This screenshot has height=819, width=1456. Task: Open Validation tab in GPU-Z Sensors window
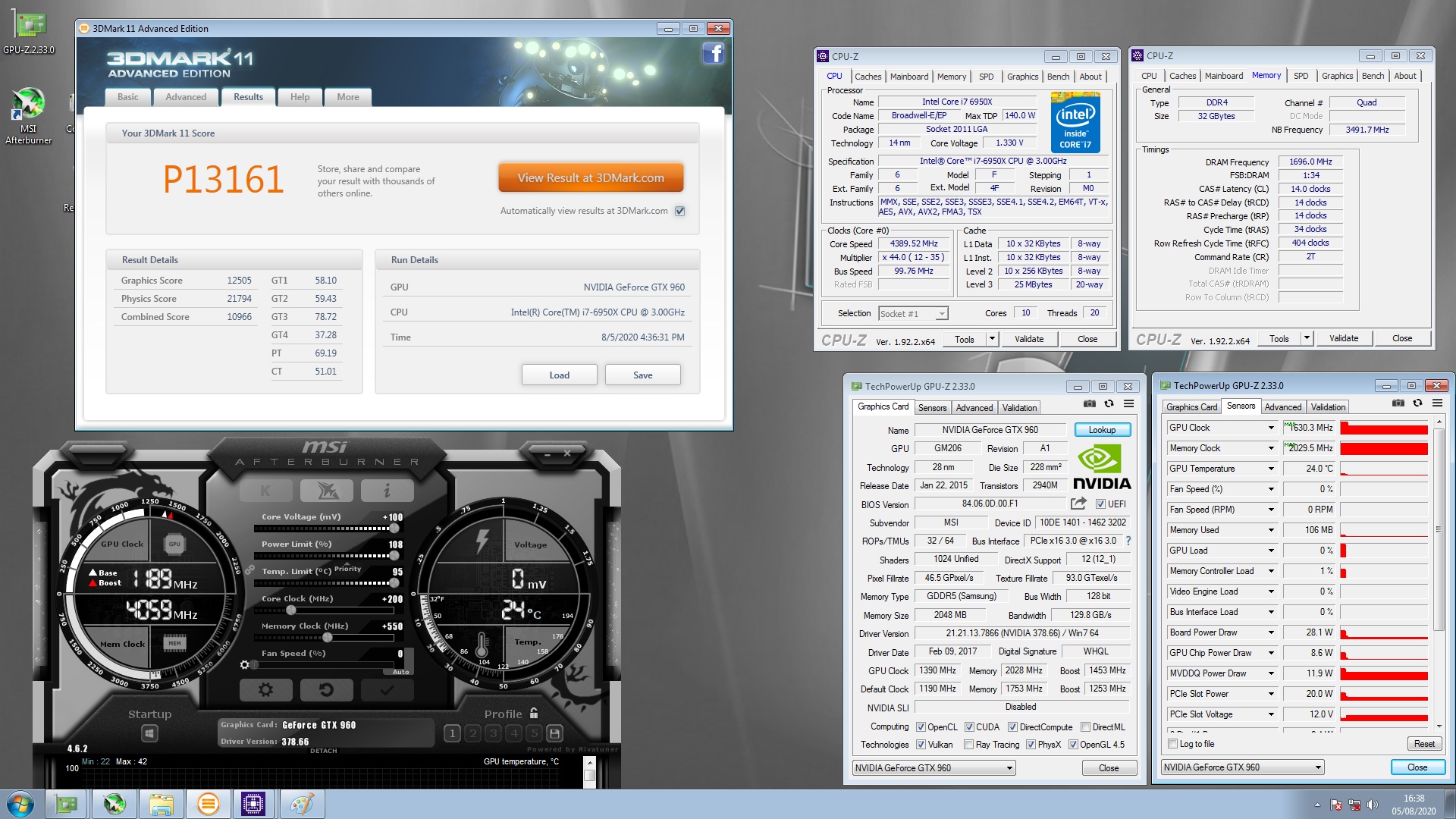[1328, 407]
